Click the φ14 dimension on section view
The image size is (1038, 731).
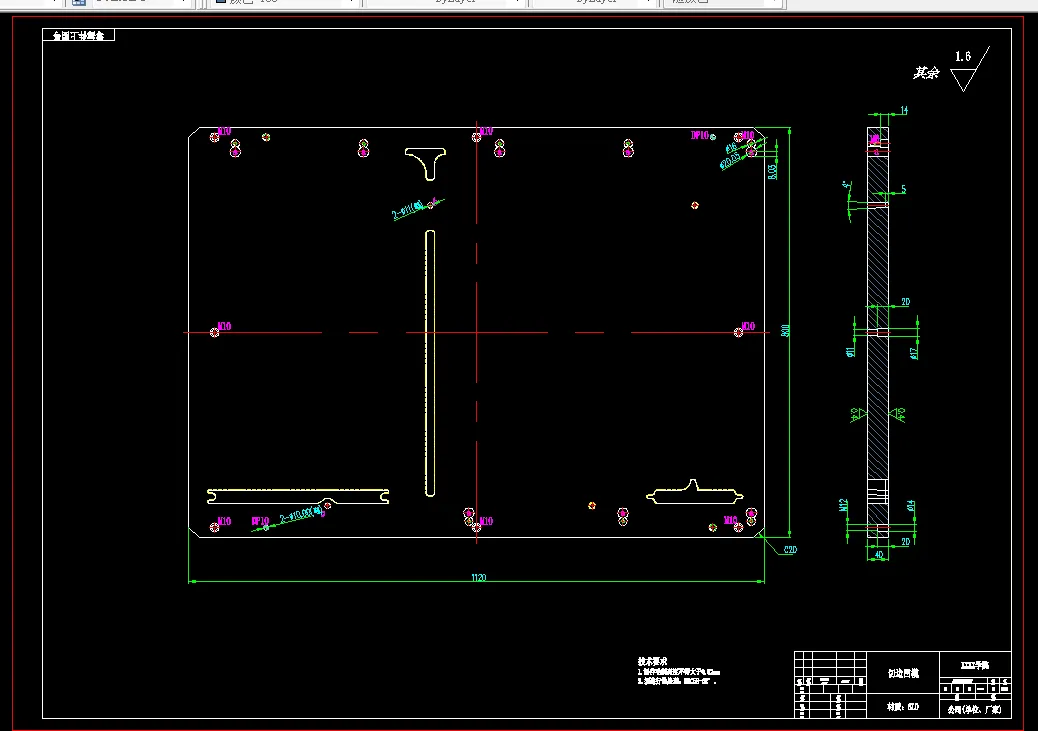click(x=912, y=506)
